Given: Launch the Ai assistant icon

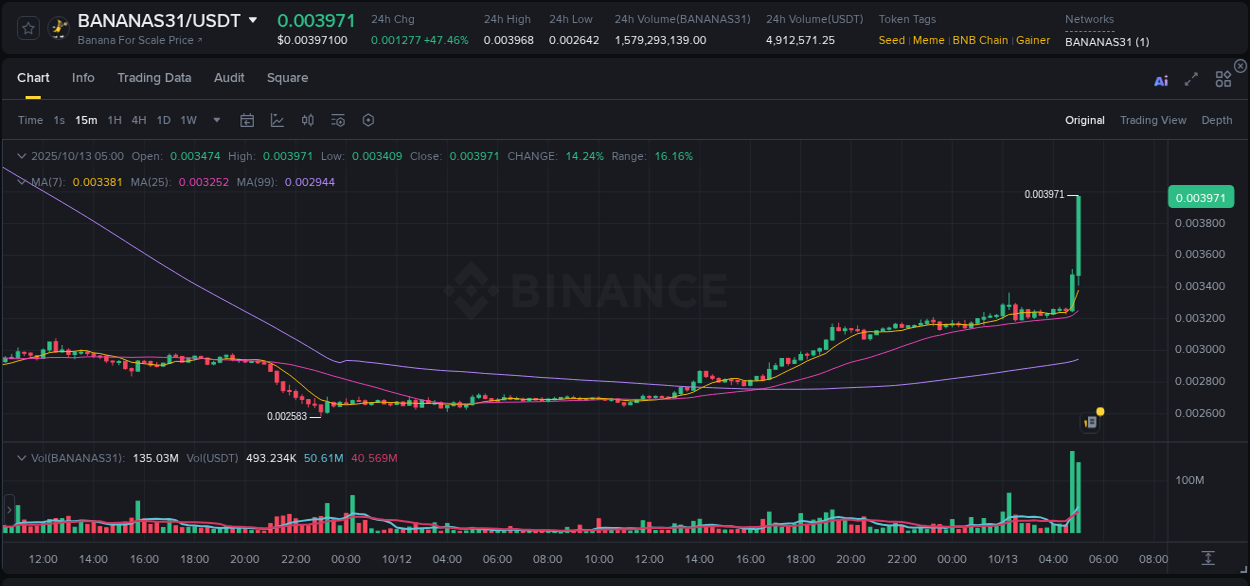Looking at the screenshot, I should [x=1161, y=81].
